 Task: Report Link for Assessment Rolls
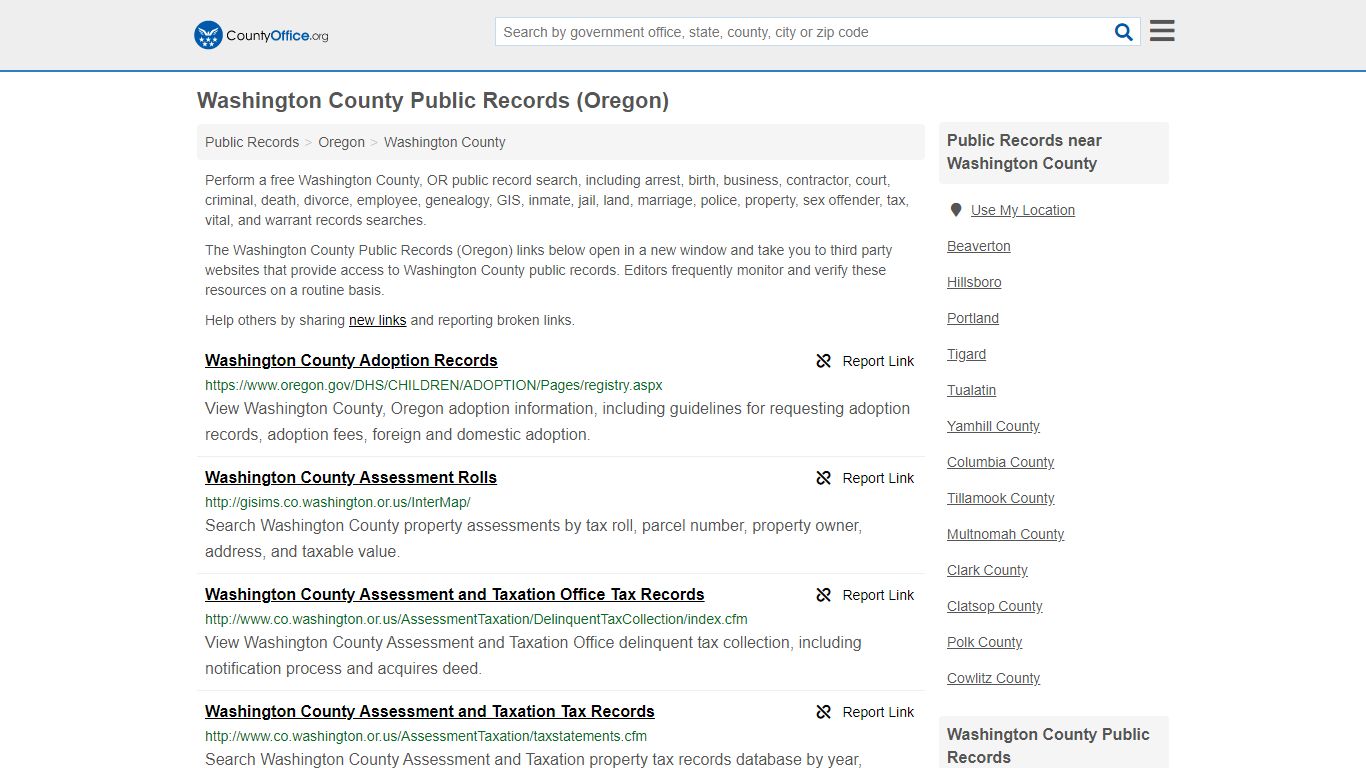pos(878,478)
